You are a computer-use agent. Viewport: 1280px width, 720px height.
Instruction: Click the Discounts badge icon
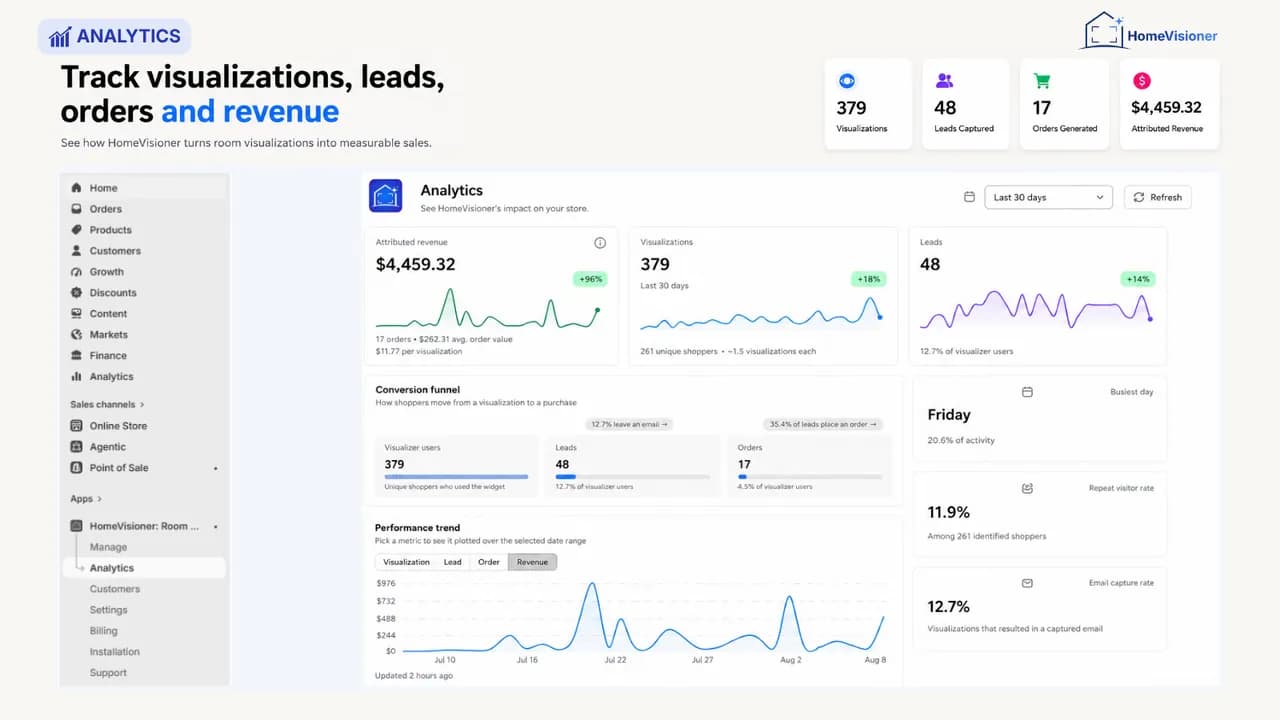tap(77, 293)
